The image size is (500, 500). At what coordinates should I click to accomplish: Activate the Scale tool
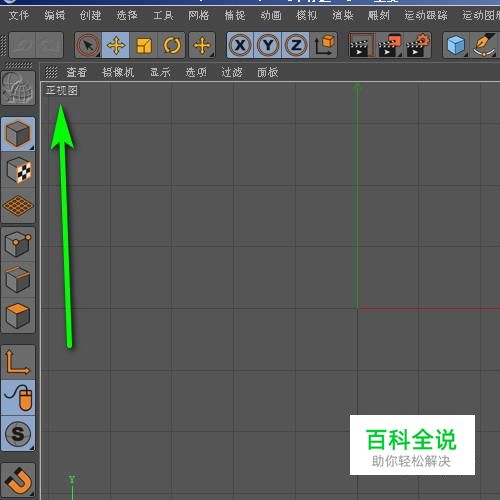pyautogui.click(x=144, y=45)
